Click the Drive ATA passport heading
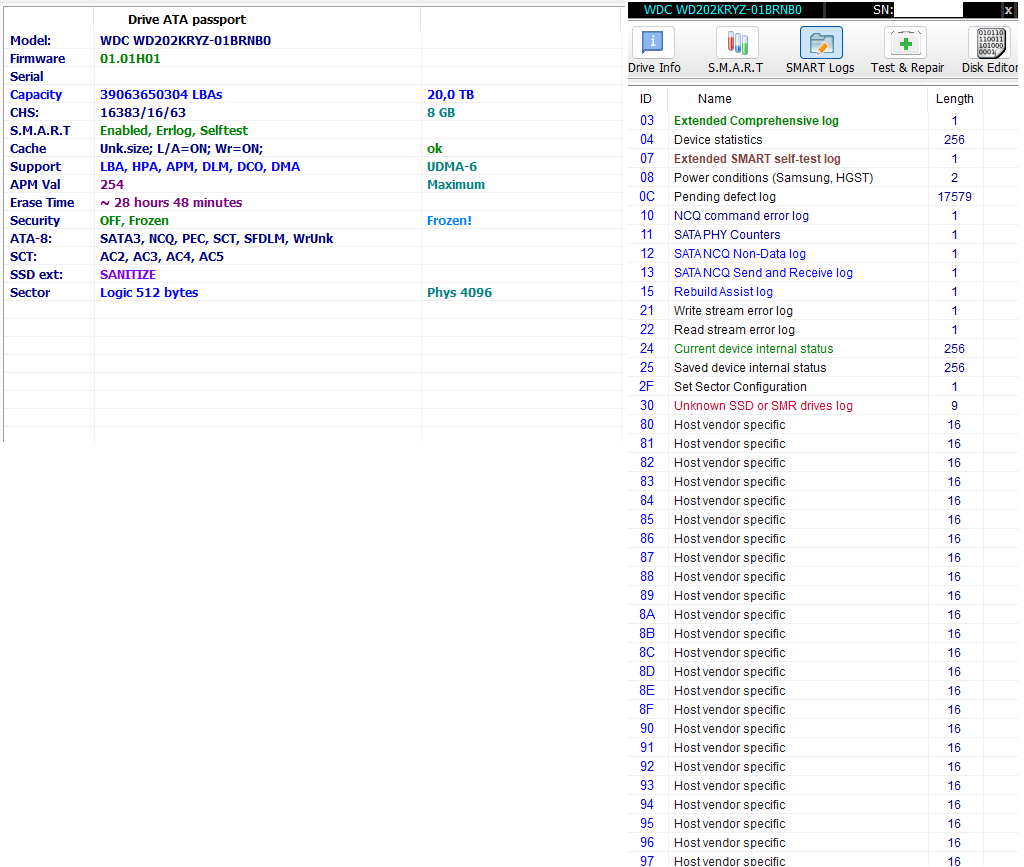The height and width of the screenshot is (867, 1024). [187, 20]
